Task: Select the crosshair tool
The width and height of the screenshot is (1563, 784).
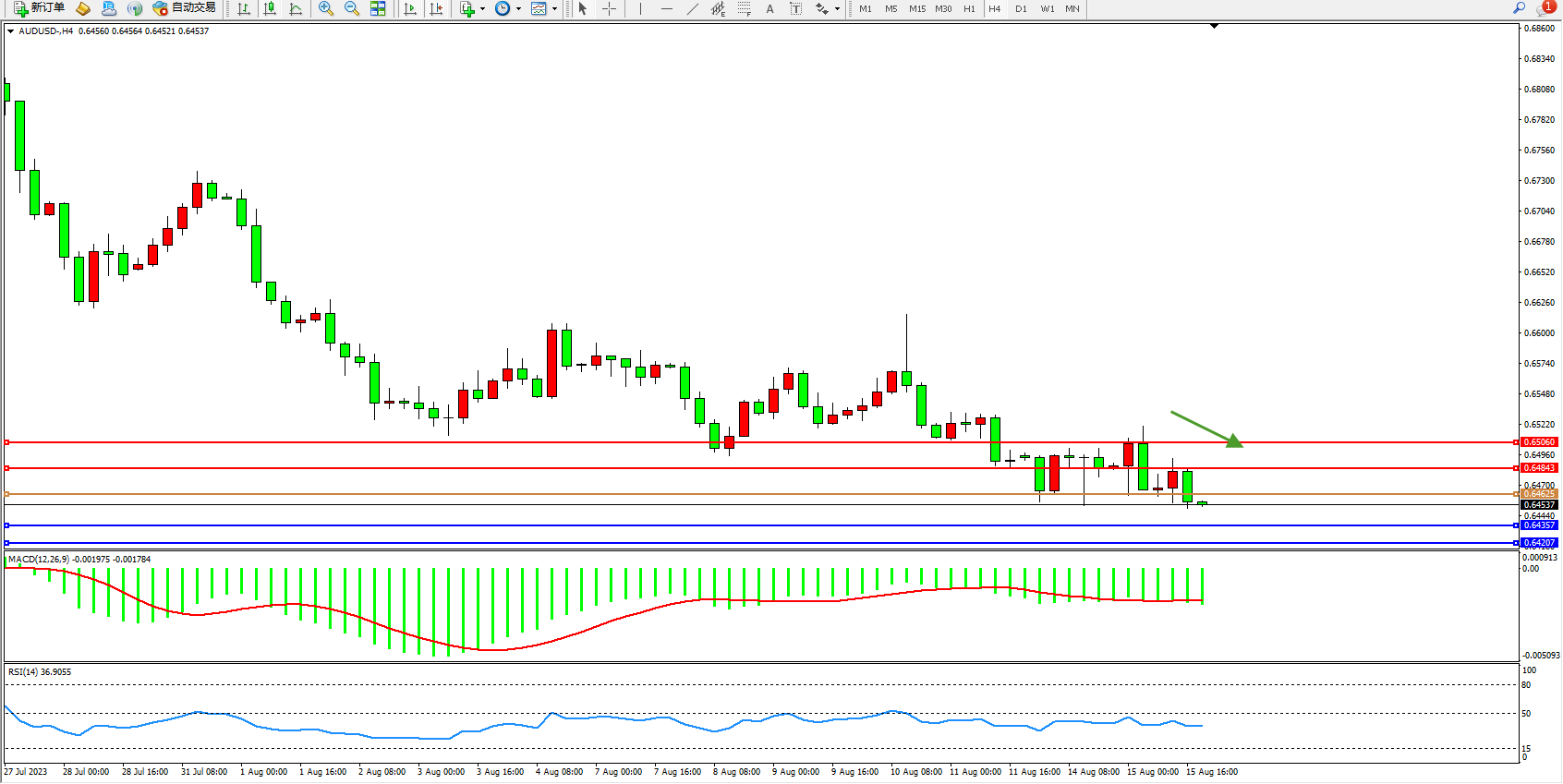Action: pyautogui.click(x=610, y=8)
